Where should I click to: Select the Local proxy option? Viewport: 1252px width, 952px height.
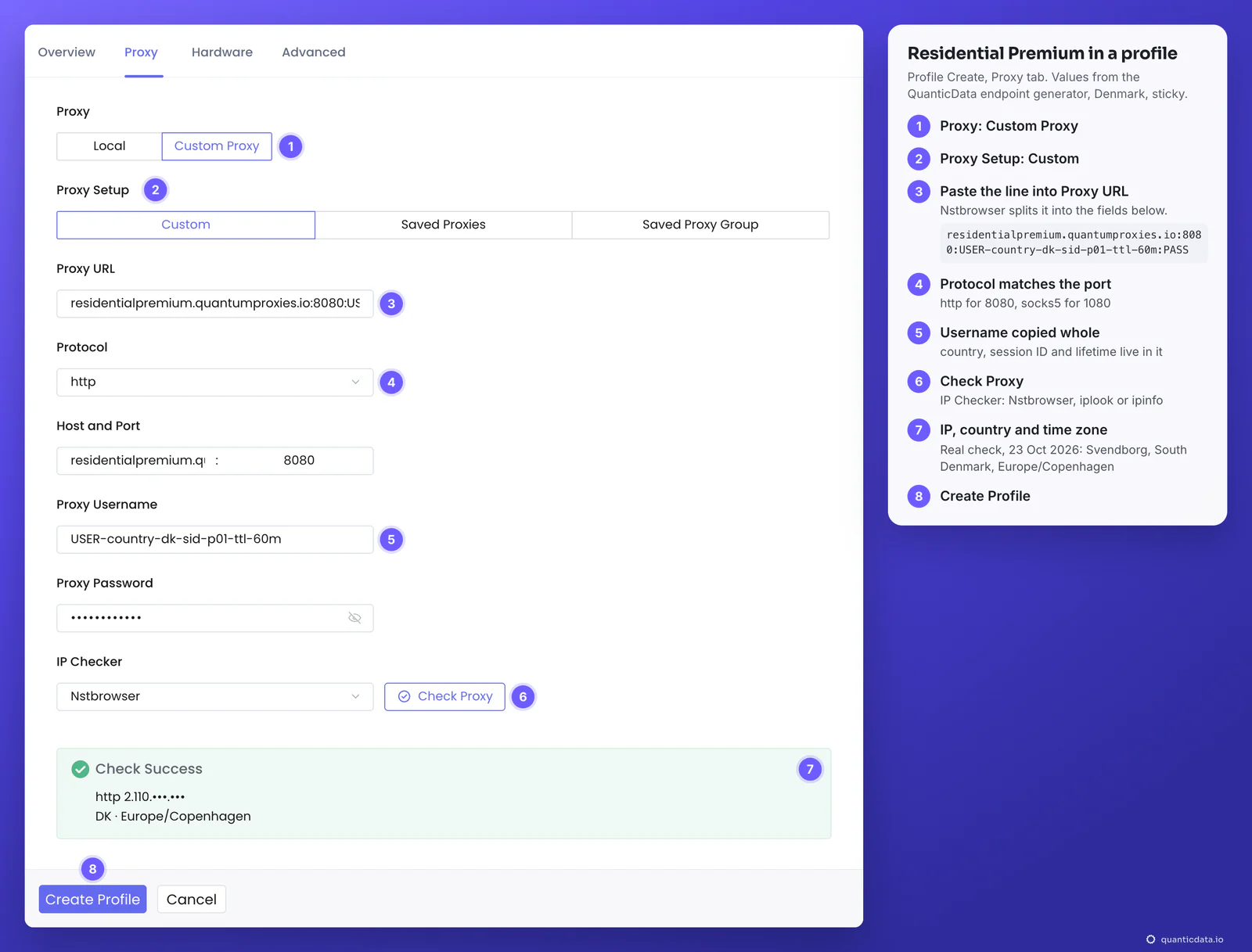(109, 146)
